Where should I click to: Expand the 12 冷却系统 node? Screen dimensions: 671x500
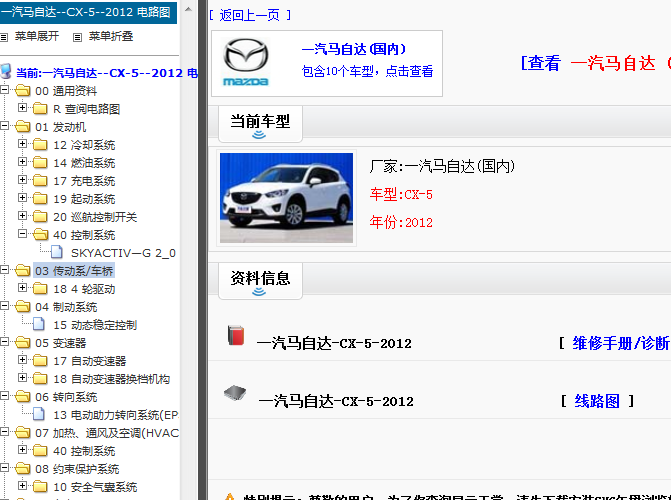click(22, 143)
